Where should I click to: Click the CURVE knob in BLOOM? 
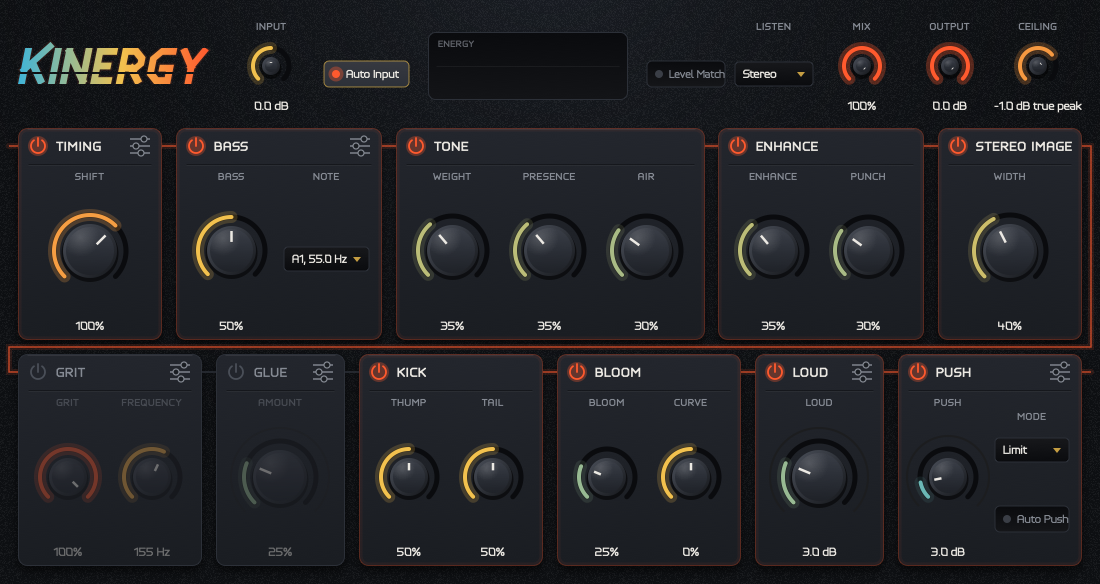[690, 476]
